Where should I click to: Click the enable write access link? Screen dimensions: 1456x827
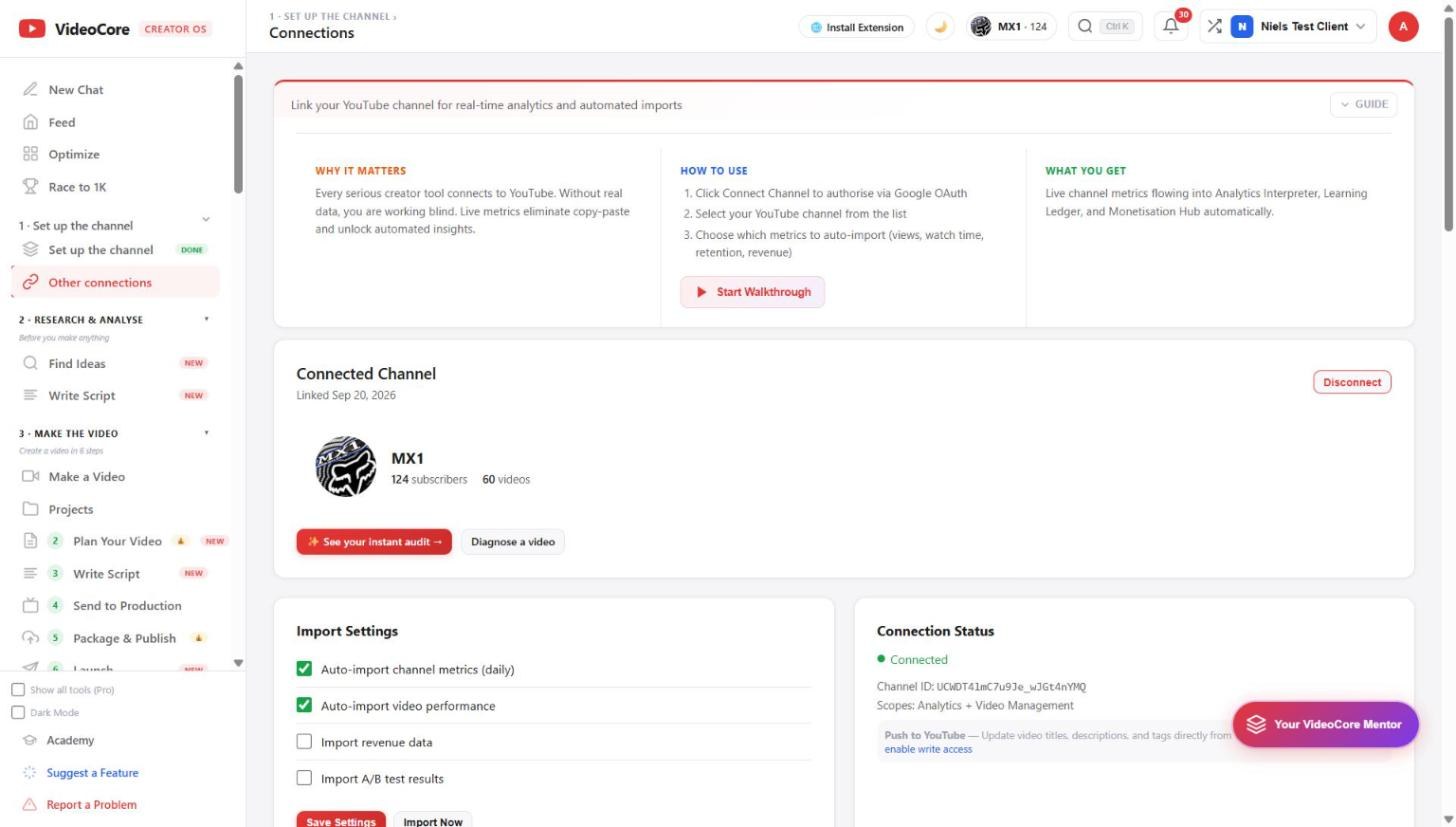[x=928, y=749]
